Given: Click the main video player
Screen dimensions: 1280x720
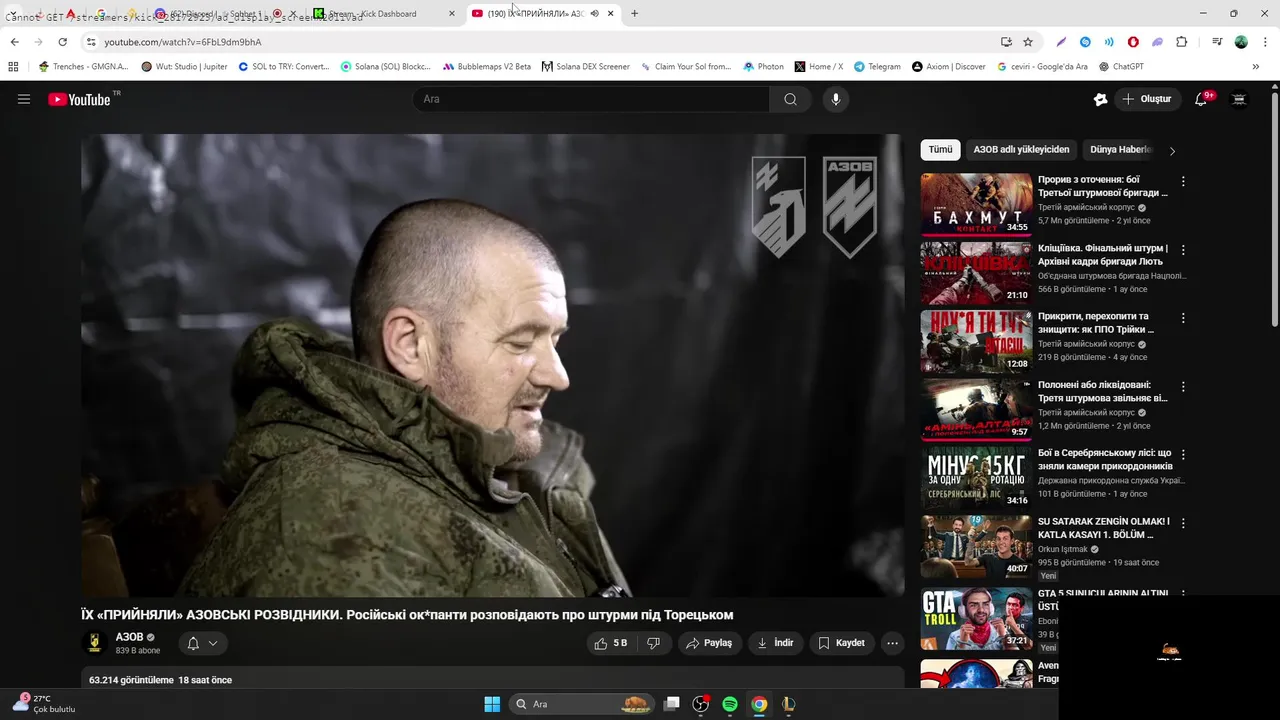Looking at the screenshot, I should (x=493, y=365).
